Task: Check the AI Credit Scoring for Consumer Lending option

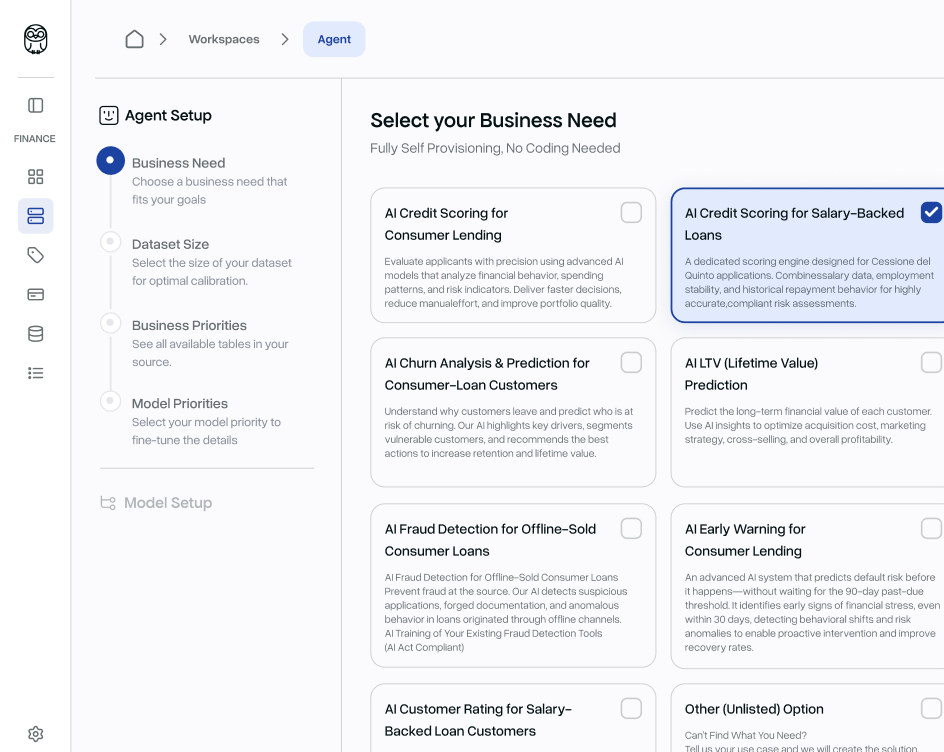Action: pos(631,212)
